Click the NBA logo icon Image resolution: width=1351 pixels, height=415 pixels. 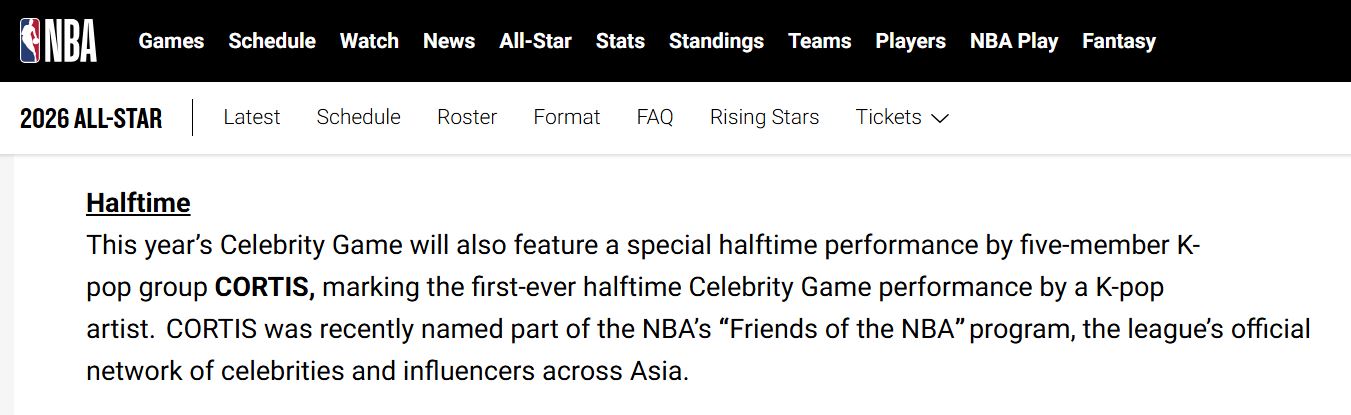(58, 41)
